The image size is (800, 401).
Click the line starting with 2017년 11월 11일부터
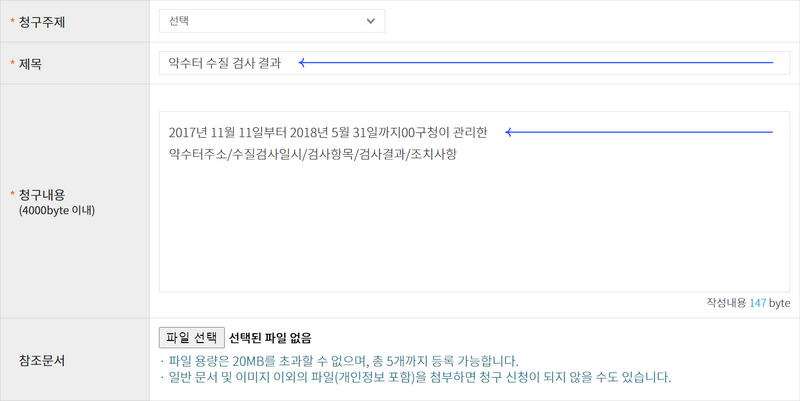328,132
